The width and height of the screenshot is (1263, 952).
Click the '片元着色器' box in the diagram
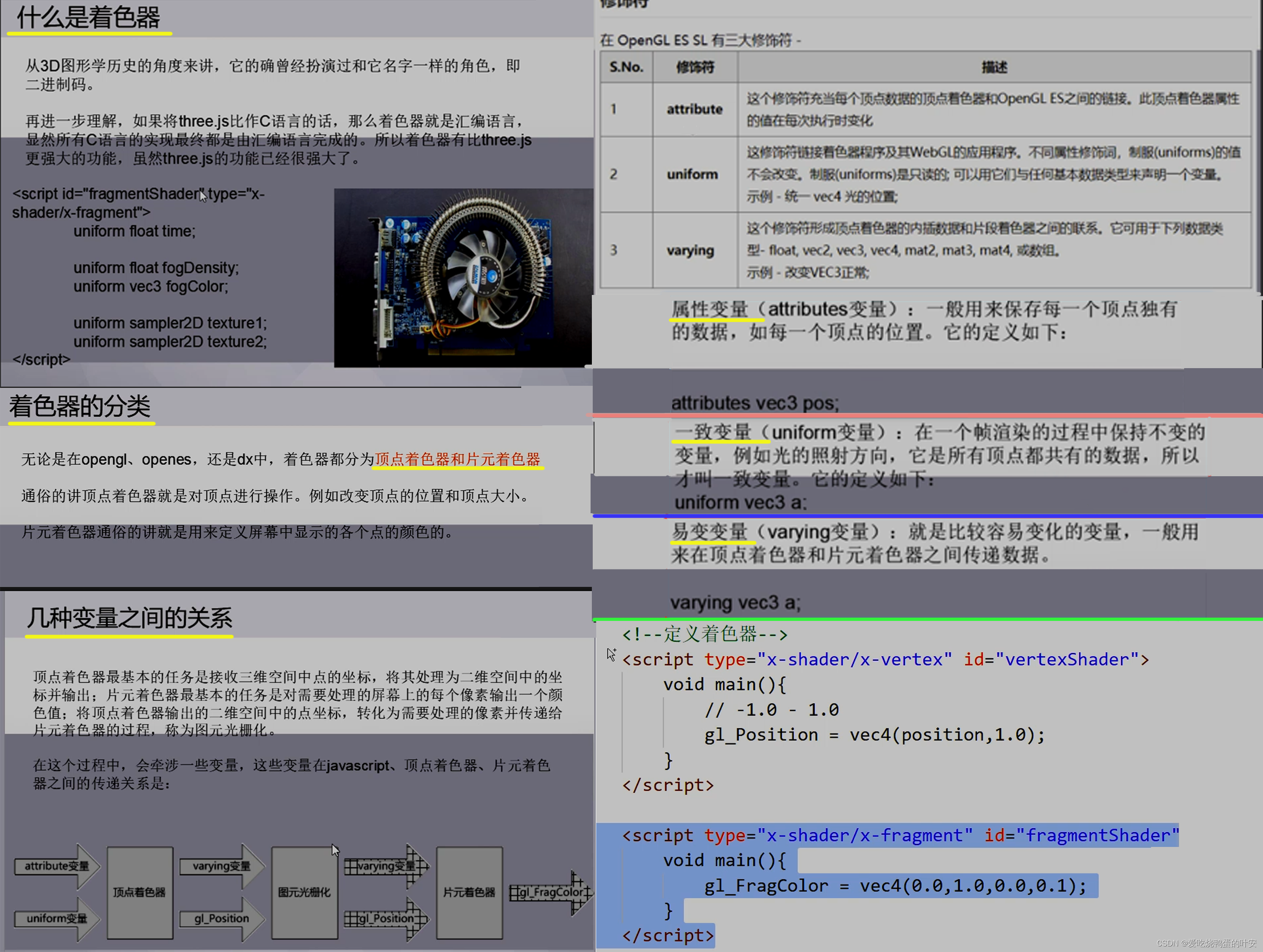470,892
